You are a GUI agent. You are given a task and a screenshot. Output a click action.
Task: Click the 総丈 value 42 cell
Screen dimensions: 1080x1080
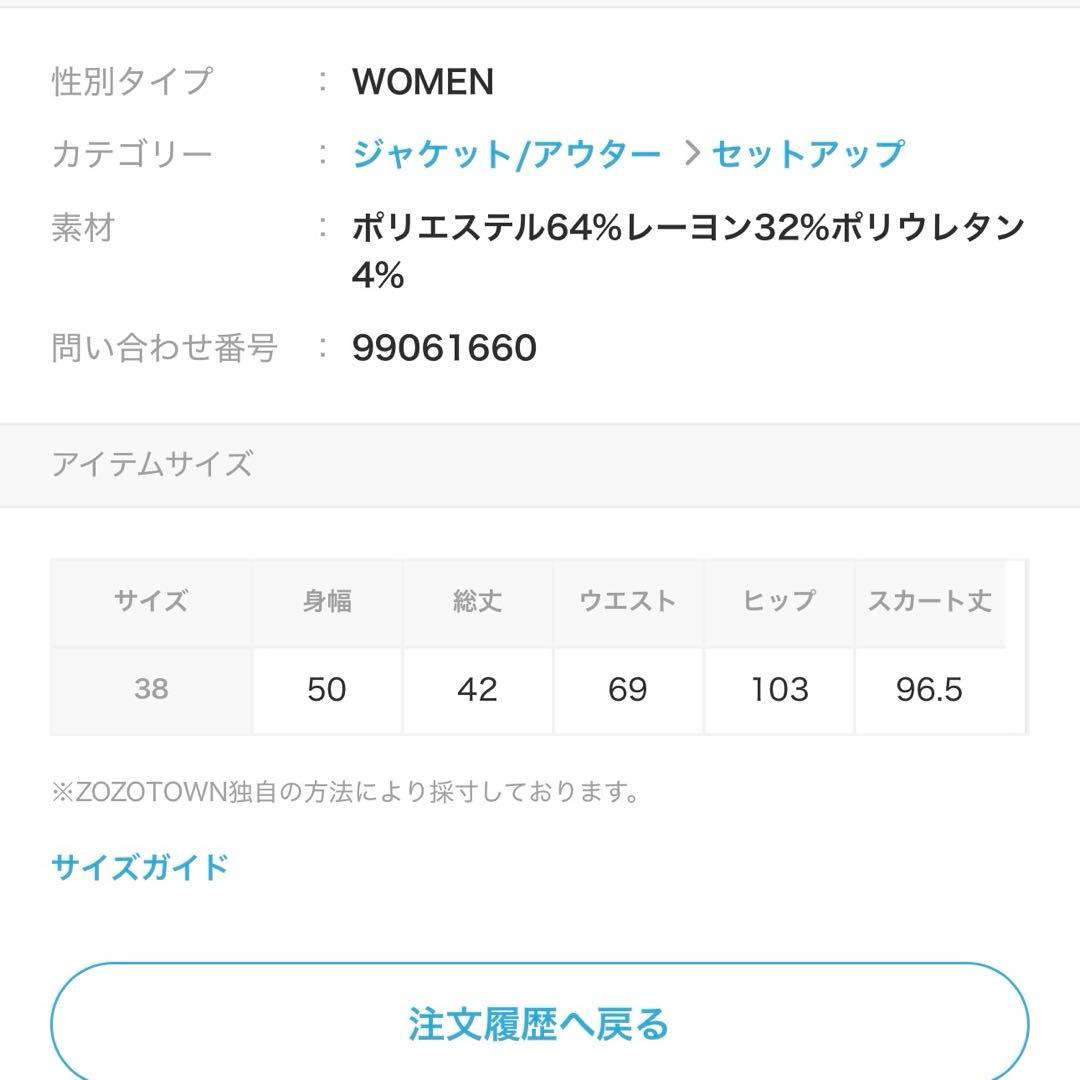pos(477,689)
